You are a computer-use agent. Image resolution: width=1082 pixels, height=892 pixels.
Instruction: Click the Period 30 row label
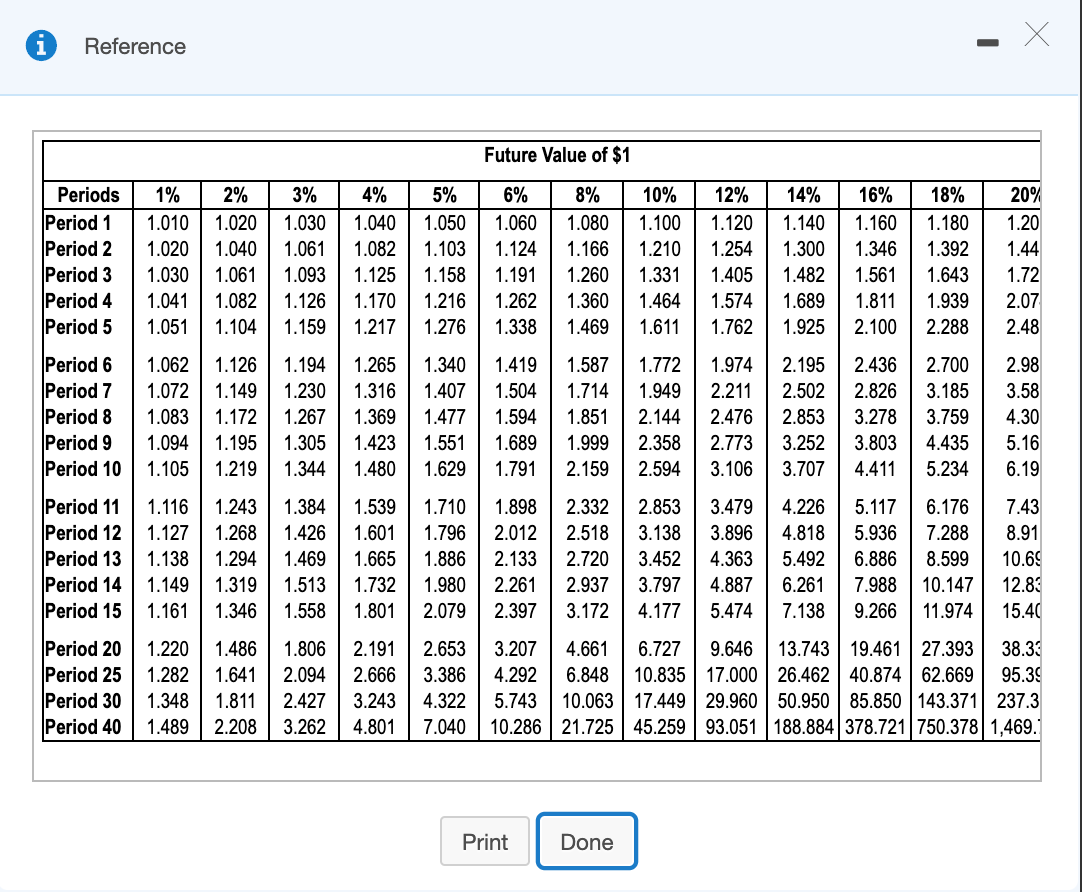point(83,701)
